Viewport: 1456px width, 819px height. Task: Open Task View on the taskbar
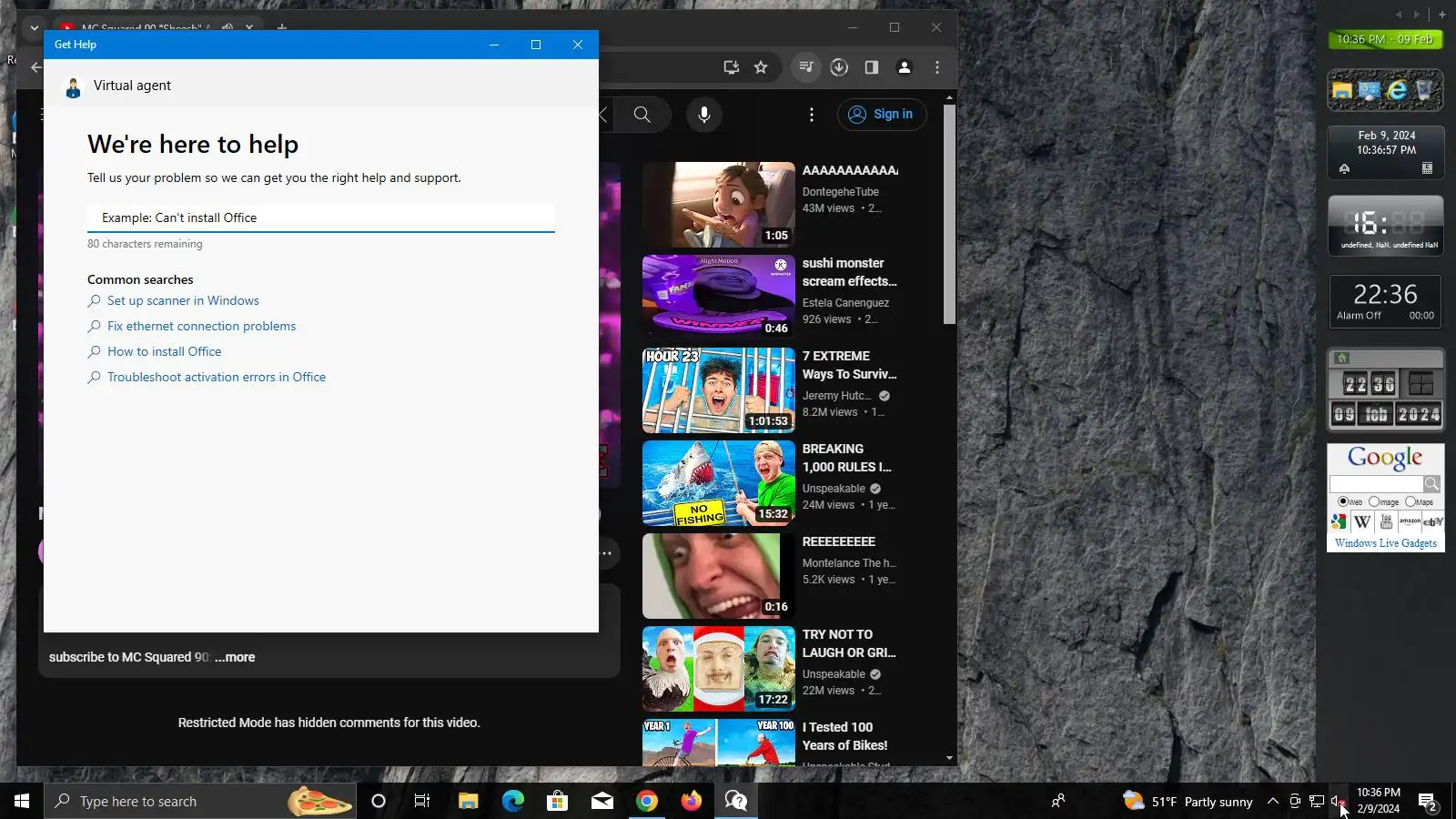point(422,801)
